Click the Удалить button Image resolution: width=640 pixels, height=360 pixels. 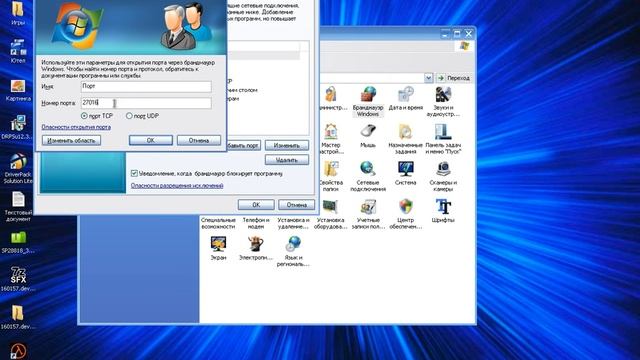(287, 160)
